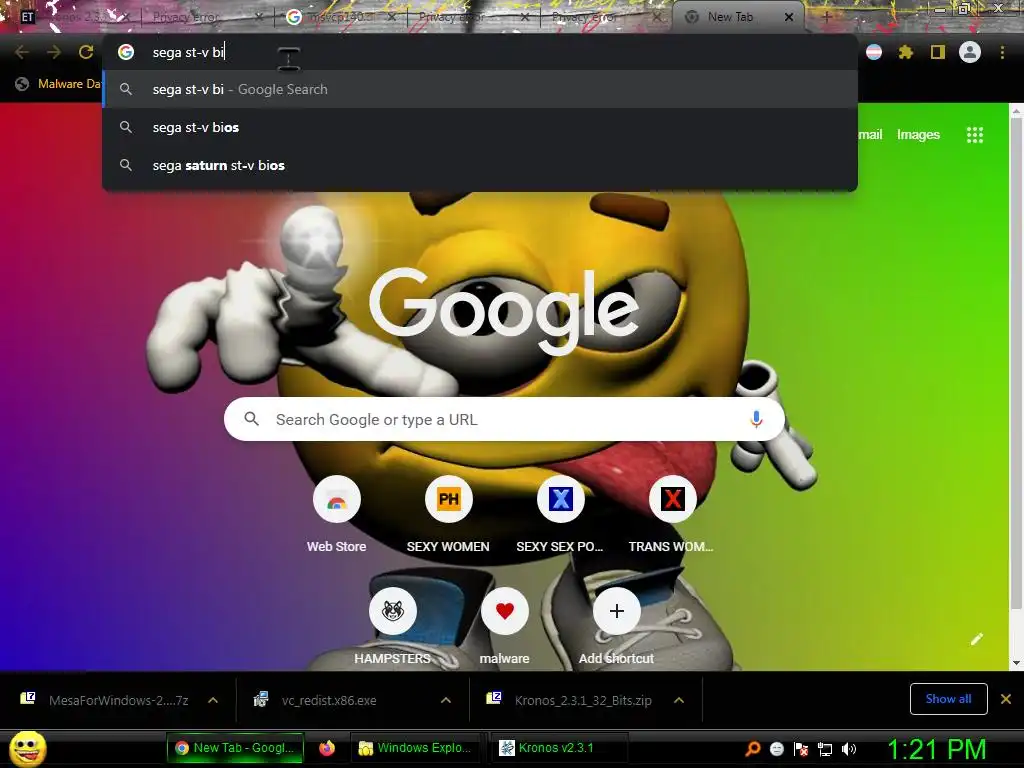
Task: Start voice search with the microphone
Action: 756,419
